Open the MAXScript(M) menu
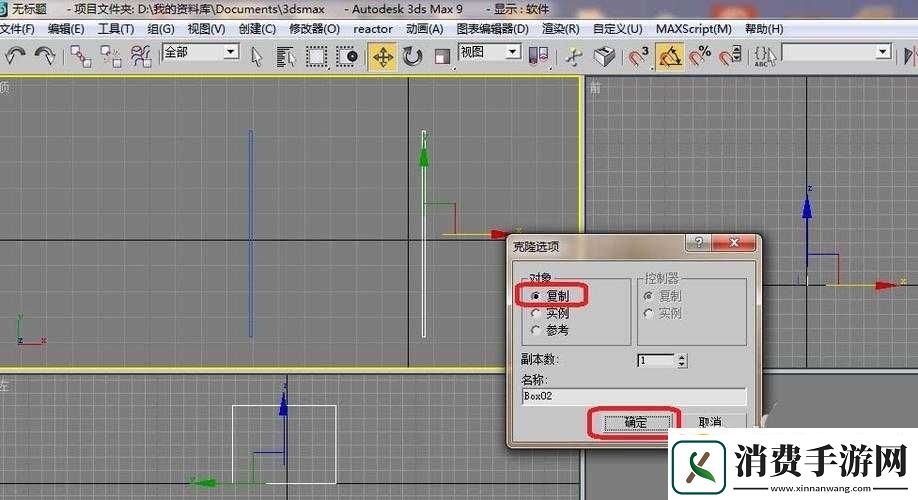This screenshot has height=500, width=918. pos(694,29)
